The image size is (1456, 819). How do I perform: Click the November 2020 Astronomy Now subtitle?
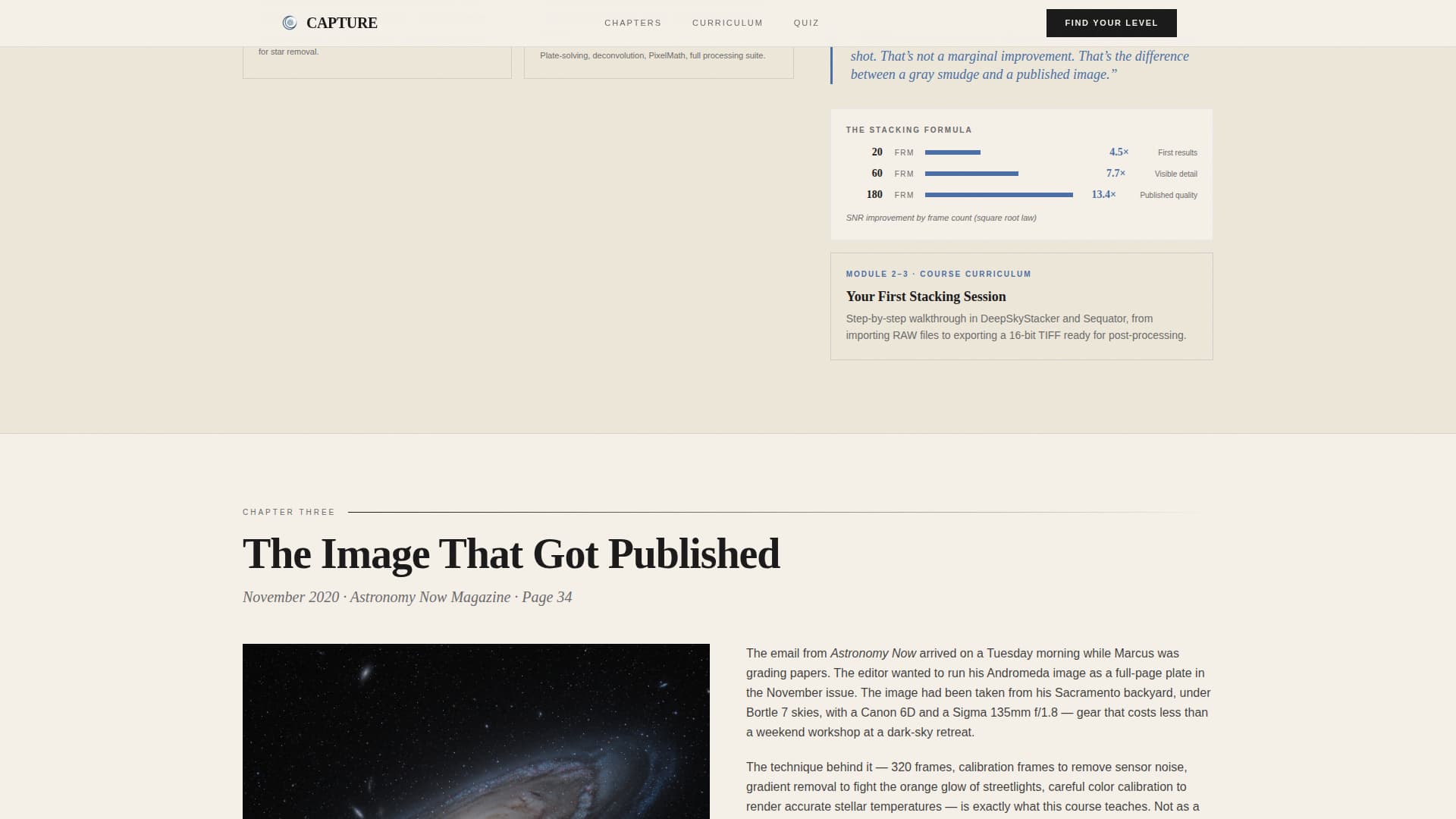coord(407,597)
